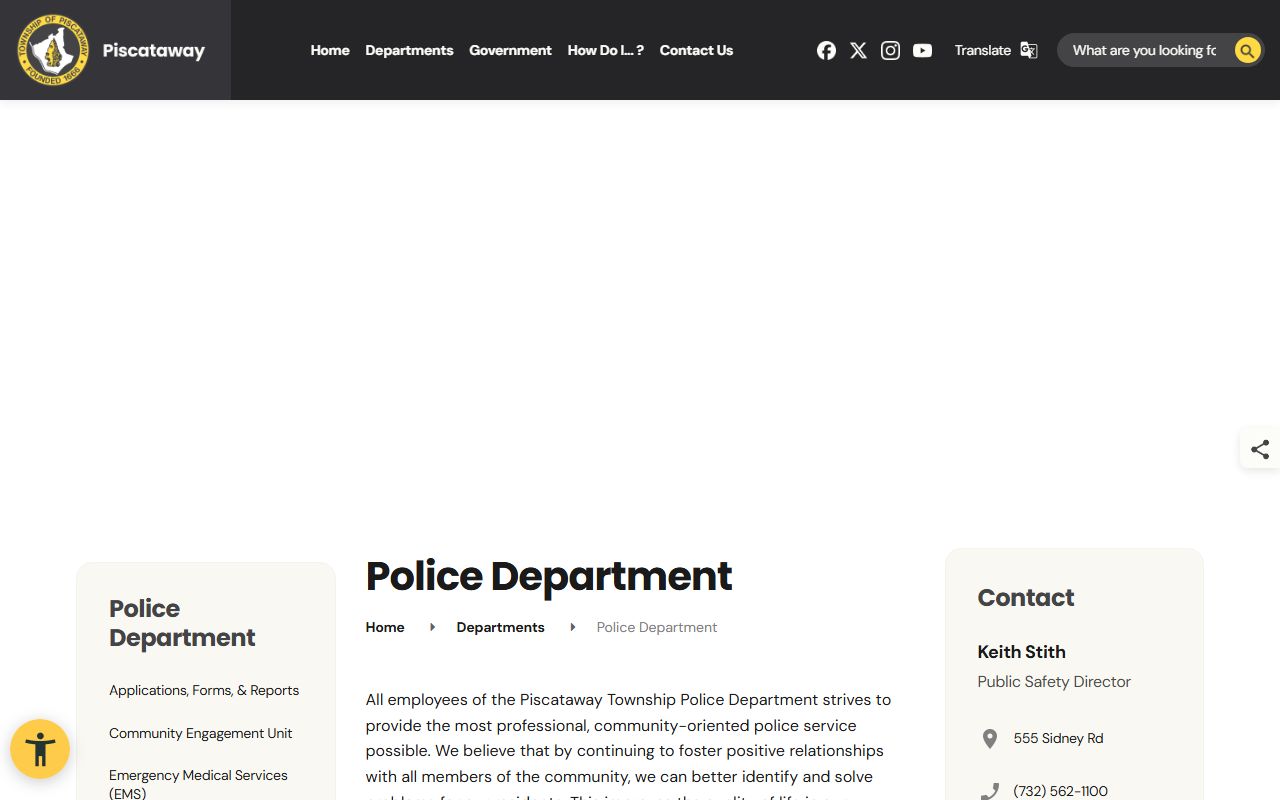Image resolution: width=1280 pixels, height=800 pixels.
Task: Click the Public Safety Director title text
Action: click(1054, 682)
